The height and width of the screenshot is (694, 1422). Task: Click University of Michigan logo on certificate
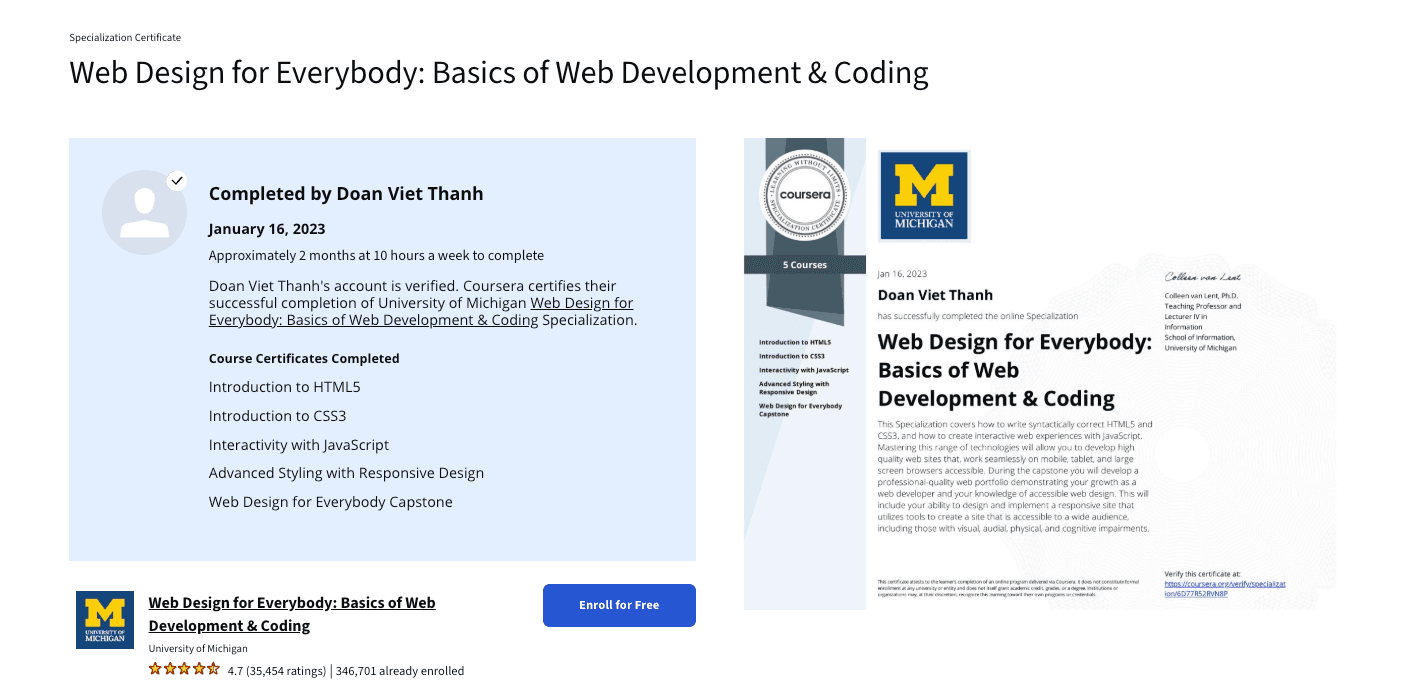(924, 196)
